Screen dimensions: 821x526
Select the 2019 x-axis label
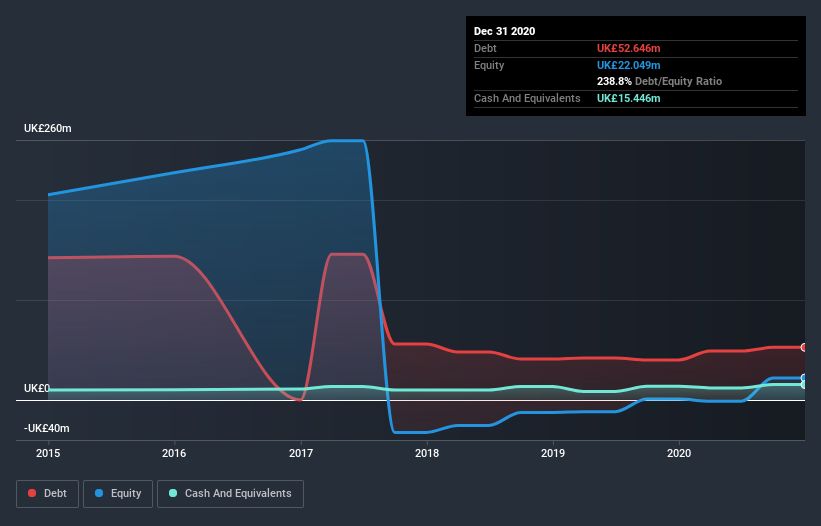click(553, 453)
